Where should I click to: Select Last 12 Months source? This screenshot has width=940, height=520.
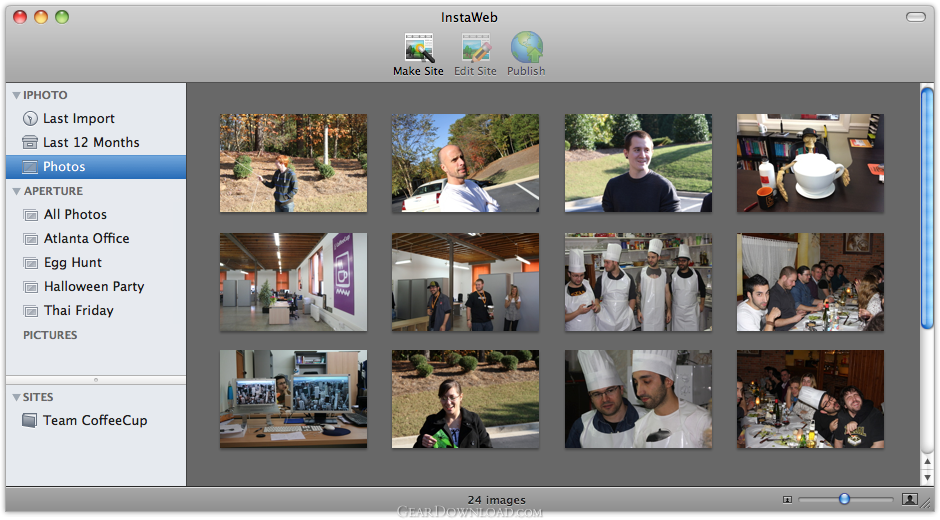click(96, 143)
